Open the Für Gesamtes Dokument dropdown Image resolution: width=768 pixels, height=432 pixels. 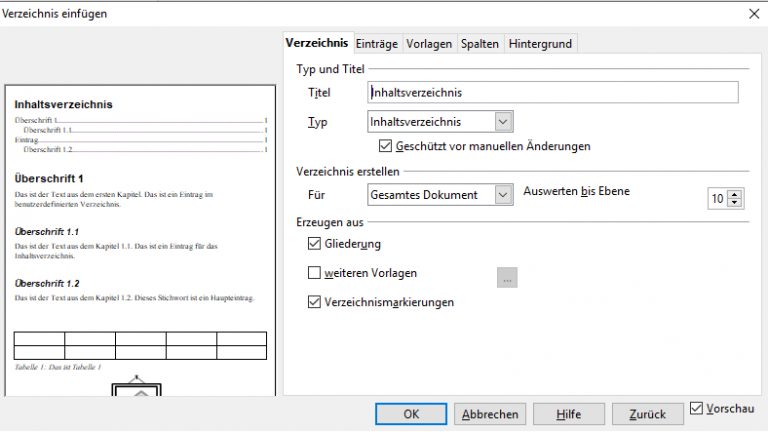pos(503,194)
